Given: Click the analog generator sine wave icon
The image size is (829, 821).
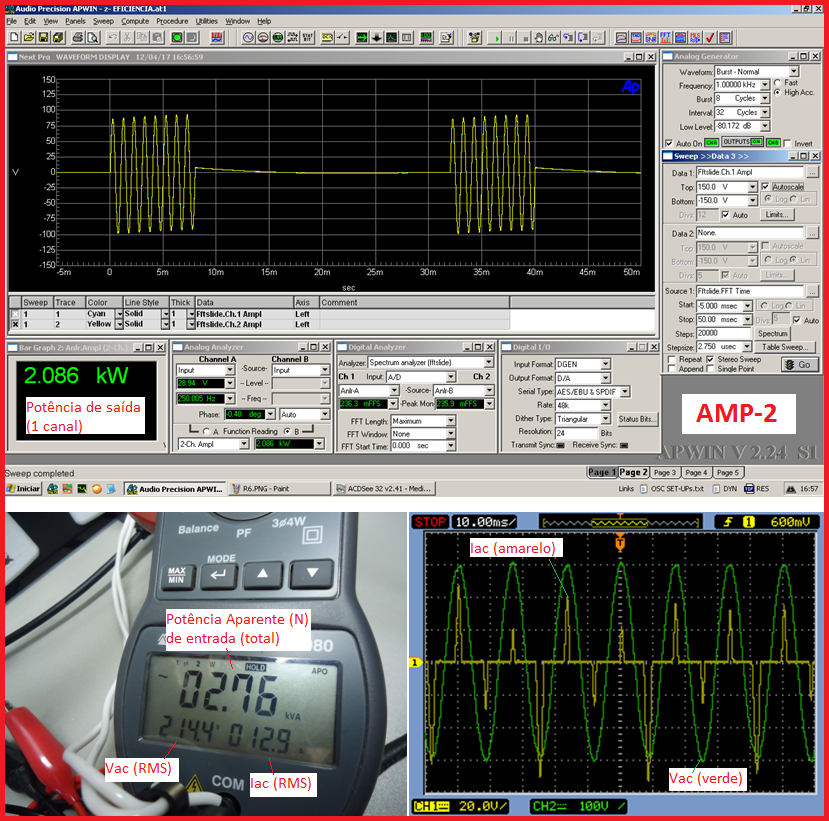Looking at the screenshot, I should pyautogui.click(x=248, y=37).
